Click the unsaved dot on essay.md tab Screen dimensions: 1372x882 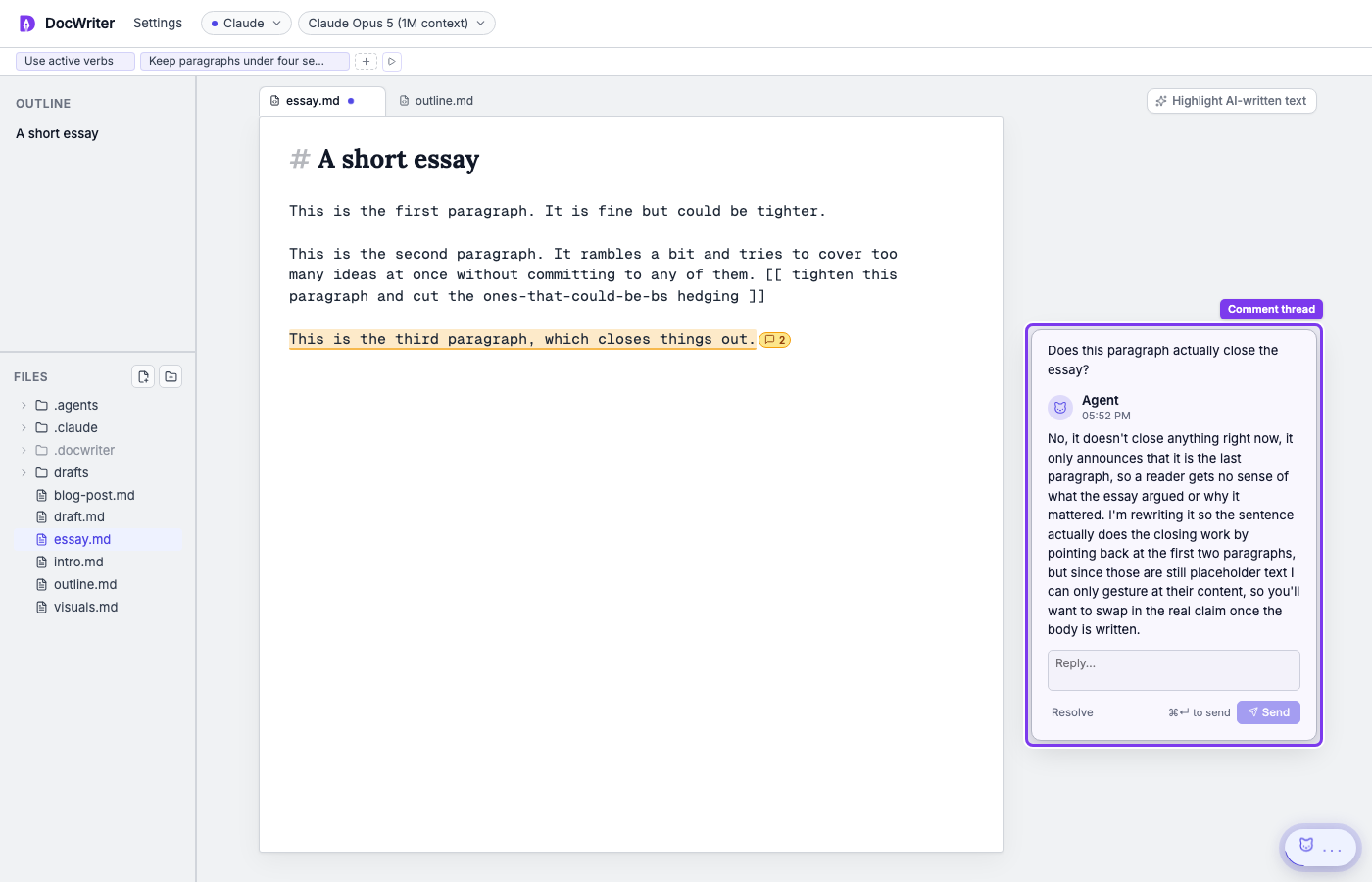point(351,101)
